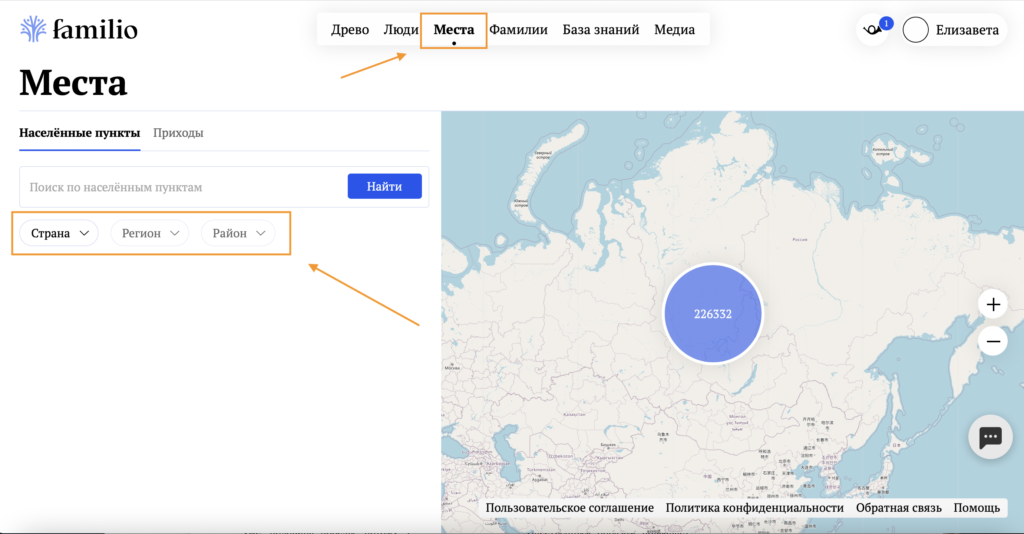Zoom in the map with plus button

[993, 304]
